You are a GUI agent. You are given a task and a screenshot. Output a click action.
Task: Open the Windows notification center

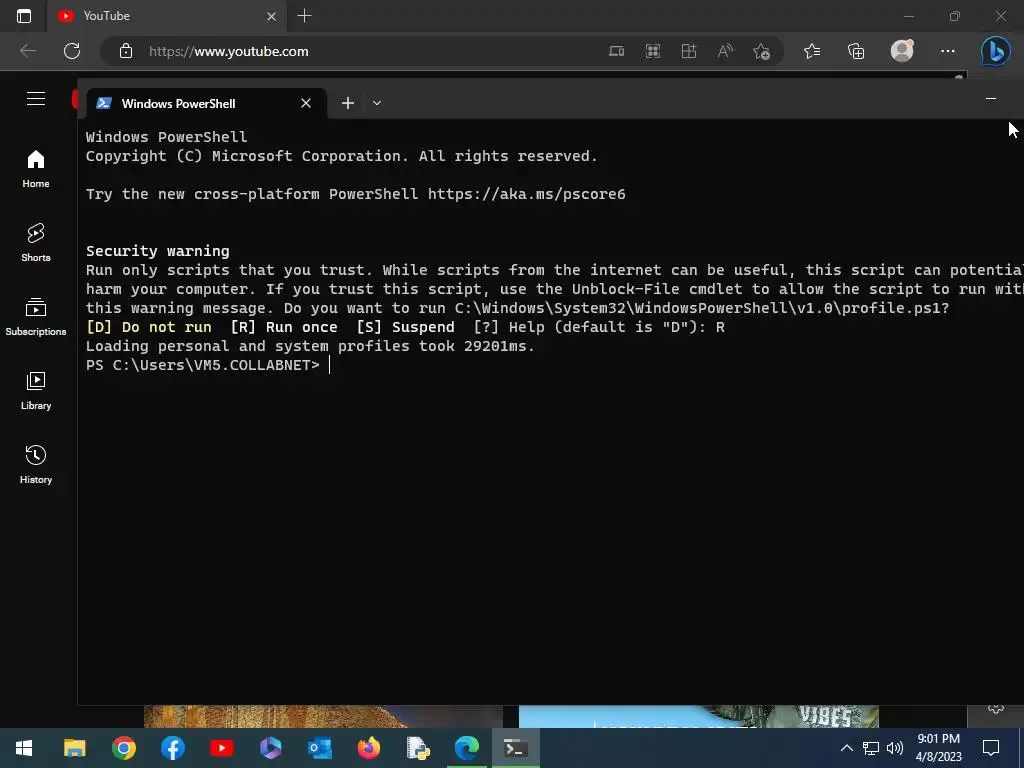[991, 748]
